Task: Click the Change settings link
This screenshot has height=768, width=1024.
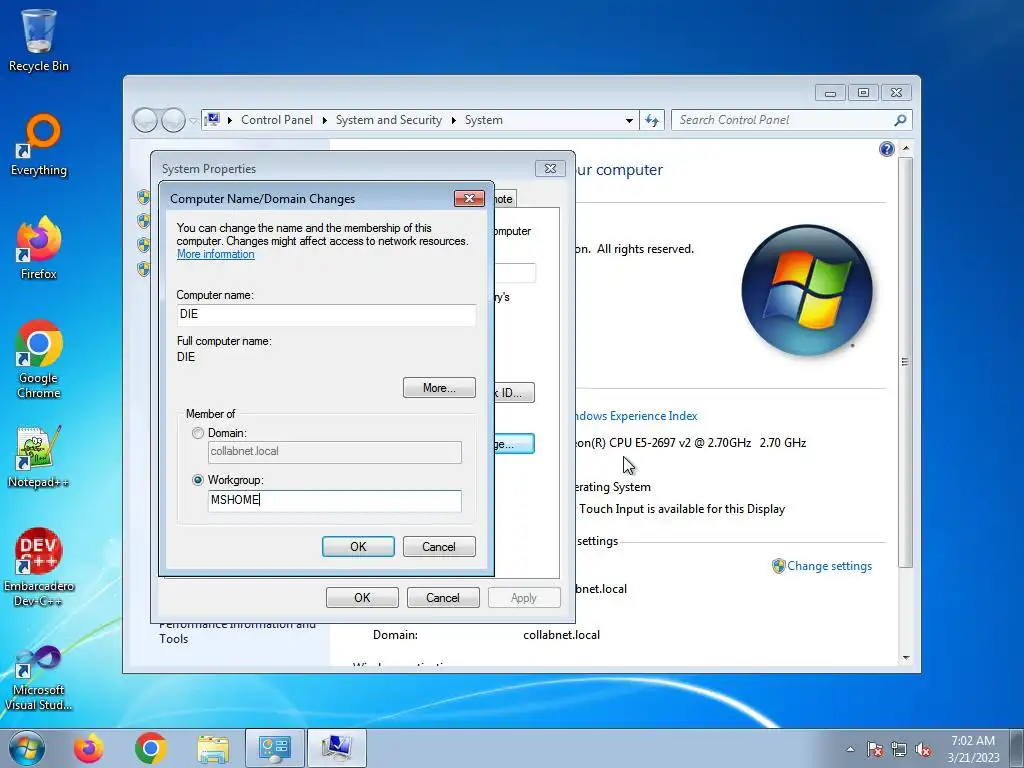Action: click(829, 566)
